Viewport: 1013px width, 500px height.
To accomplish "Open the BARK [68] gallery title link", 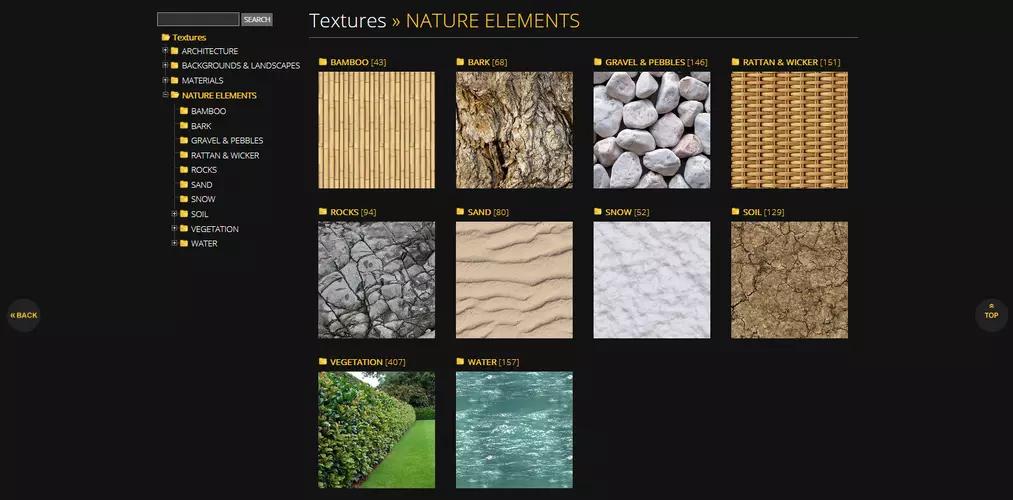I will coord(487,63).
